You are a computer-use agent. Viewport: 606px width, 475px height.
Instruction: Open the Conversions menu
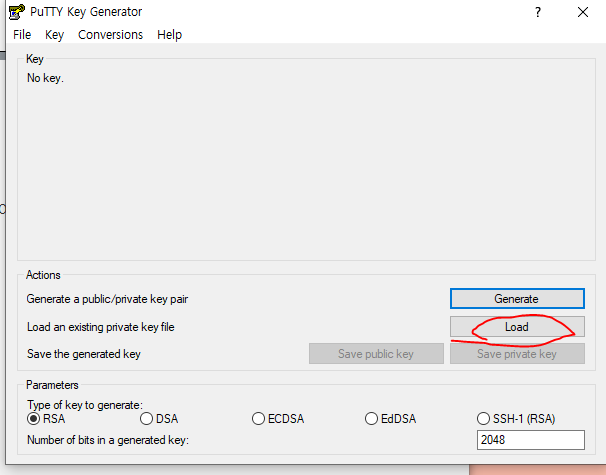[x=111, y=35]
